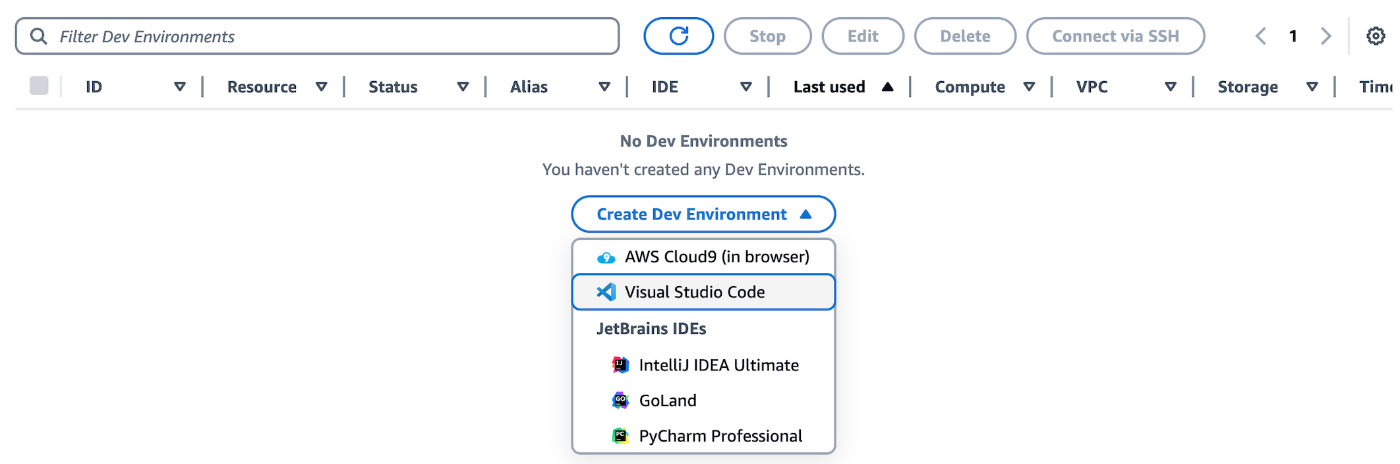The width and height of the screenshot is (1400, 464).
Task: Collapse the Create Dev Environment button
Action: [703, 214]
